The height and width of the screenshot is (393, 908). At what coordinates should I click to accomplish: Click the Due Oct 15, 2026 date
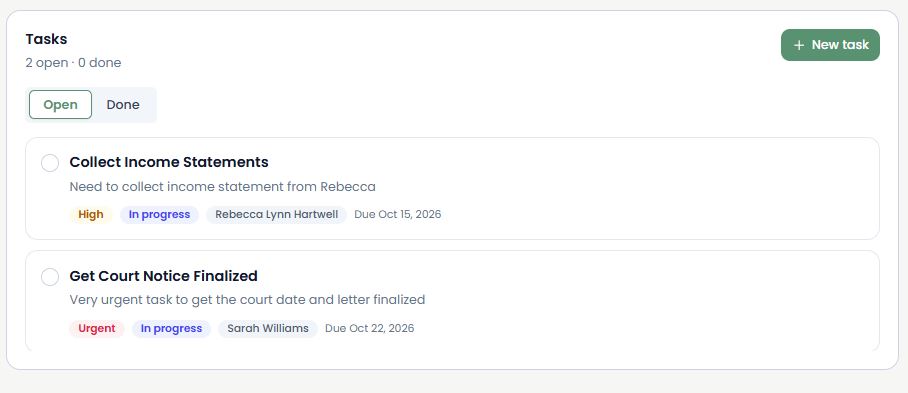coord(398,215)
